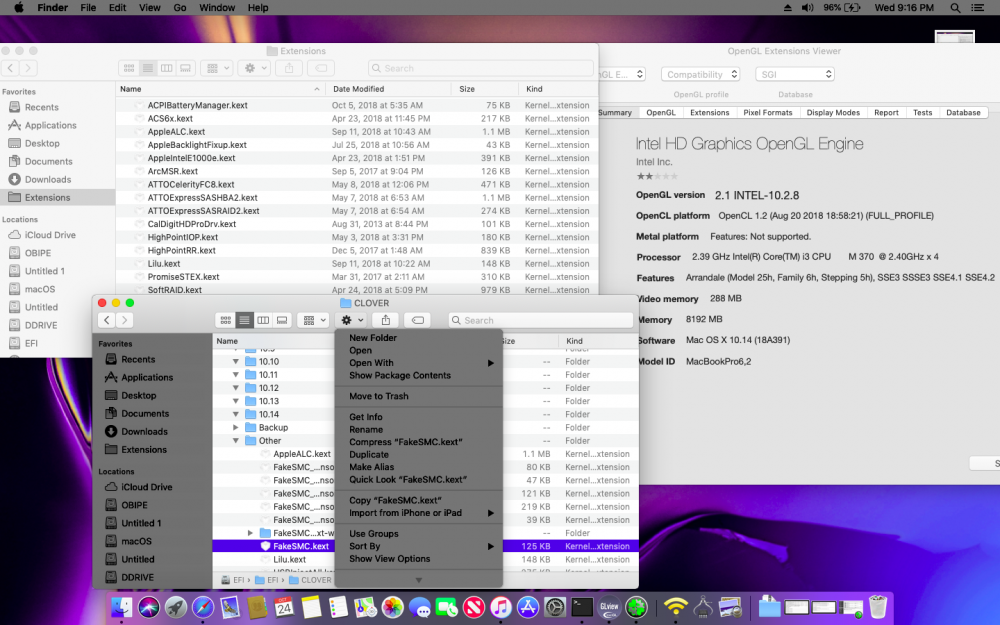Open Spotlight search in the menu bar

(955, 8)
